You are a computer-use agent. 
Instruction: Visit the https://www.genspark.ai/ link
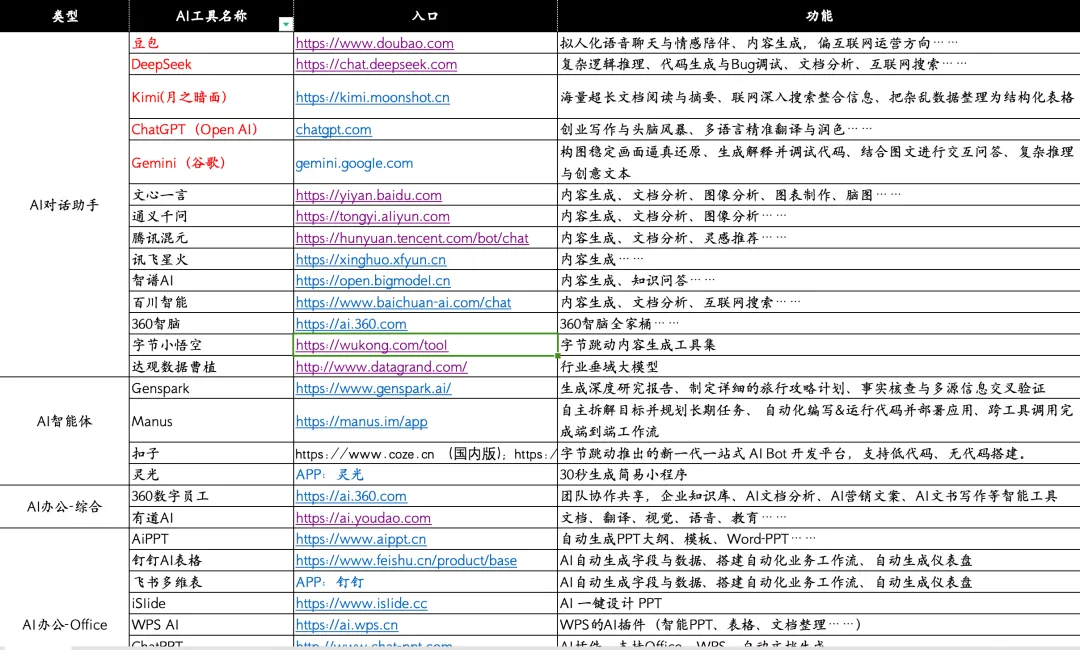point(373,388)
